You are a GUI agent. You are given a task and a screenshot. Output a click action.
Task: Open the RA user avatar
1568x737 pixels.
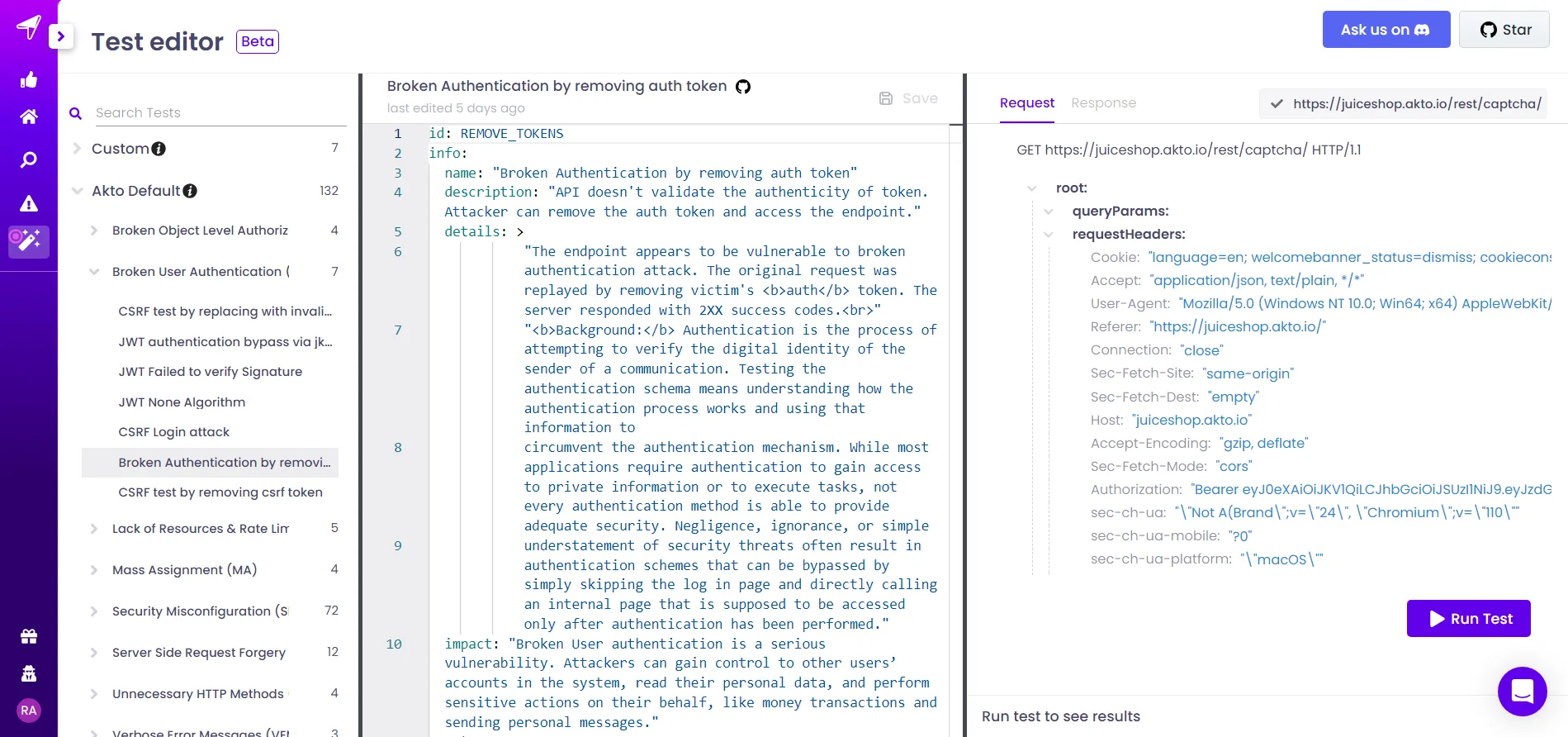(29, 711)
